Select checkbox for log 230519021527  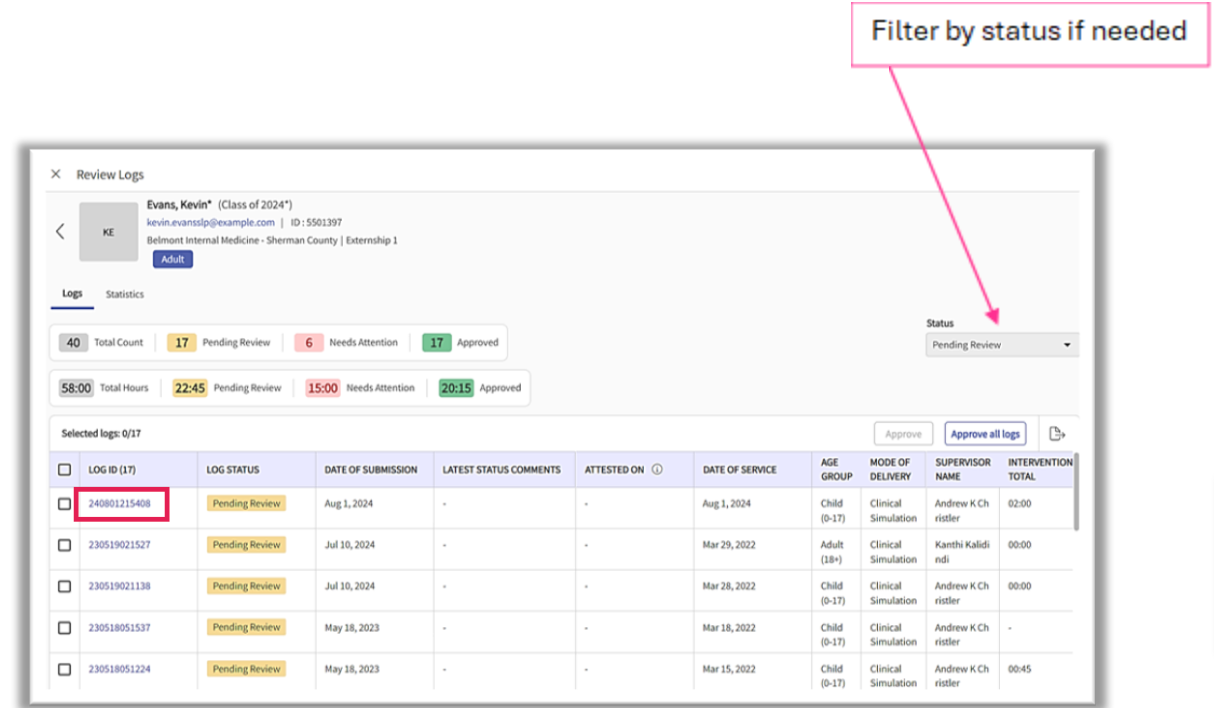tap(65, 545)
